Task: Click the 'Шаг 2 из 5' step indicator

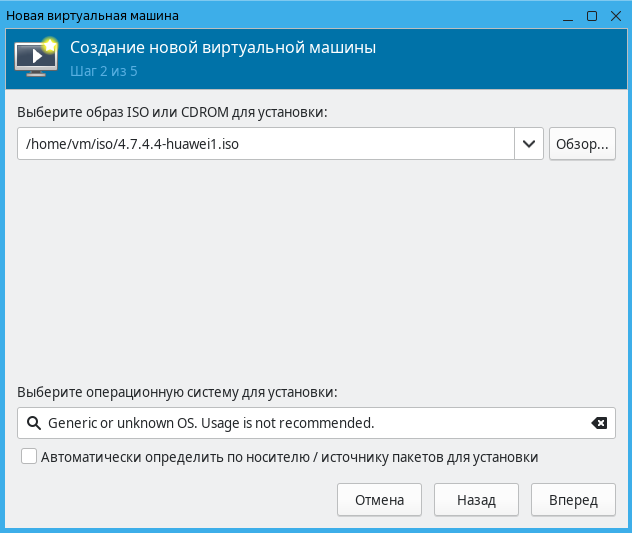Action: [x=106, y=72]
